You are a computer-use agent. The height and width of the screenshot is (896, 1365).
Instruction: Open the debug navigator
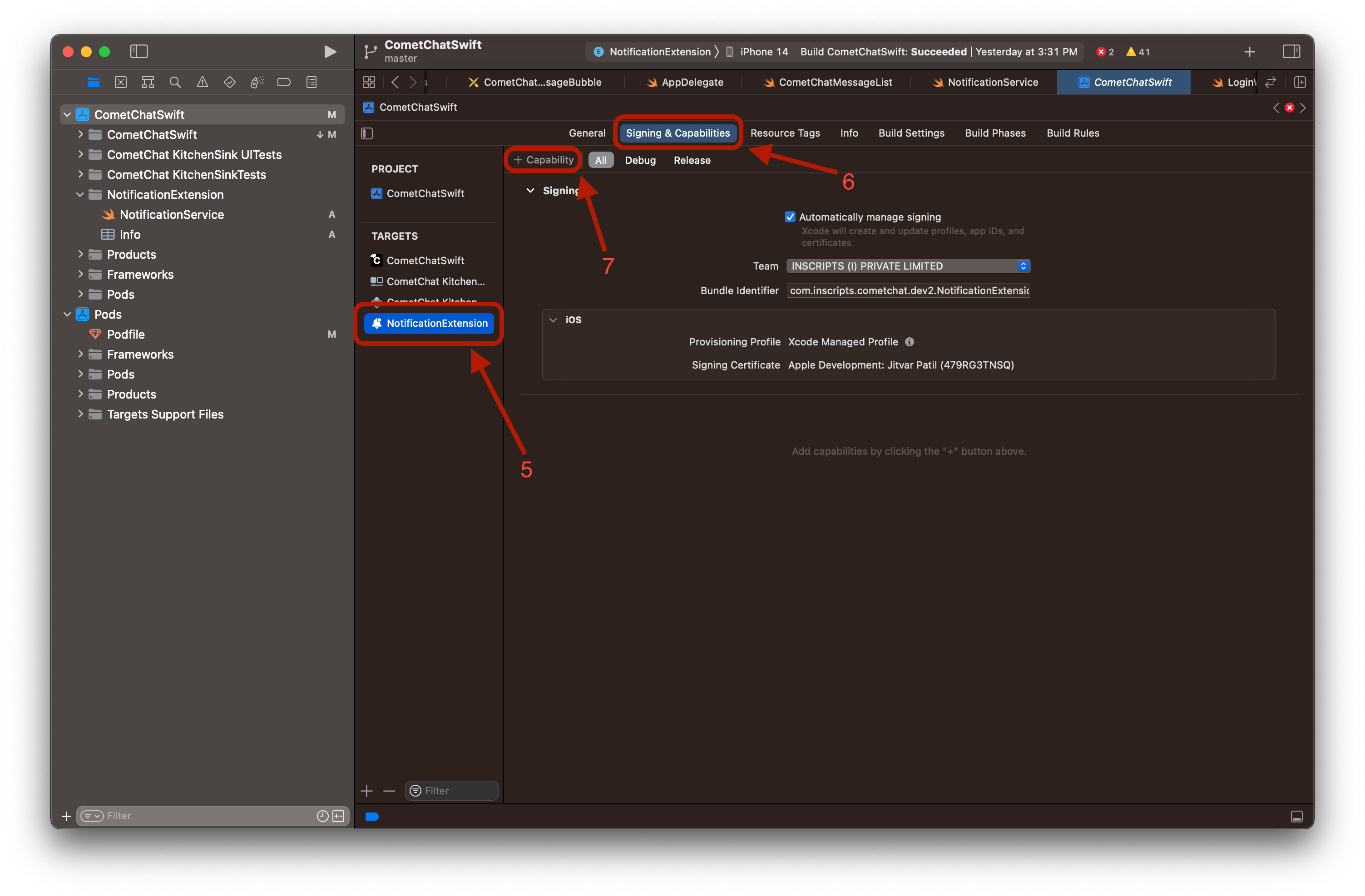(257, 82)
